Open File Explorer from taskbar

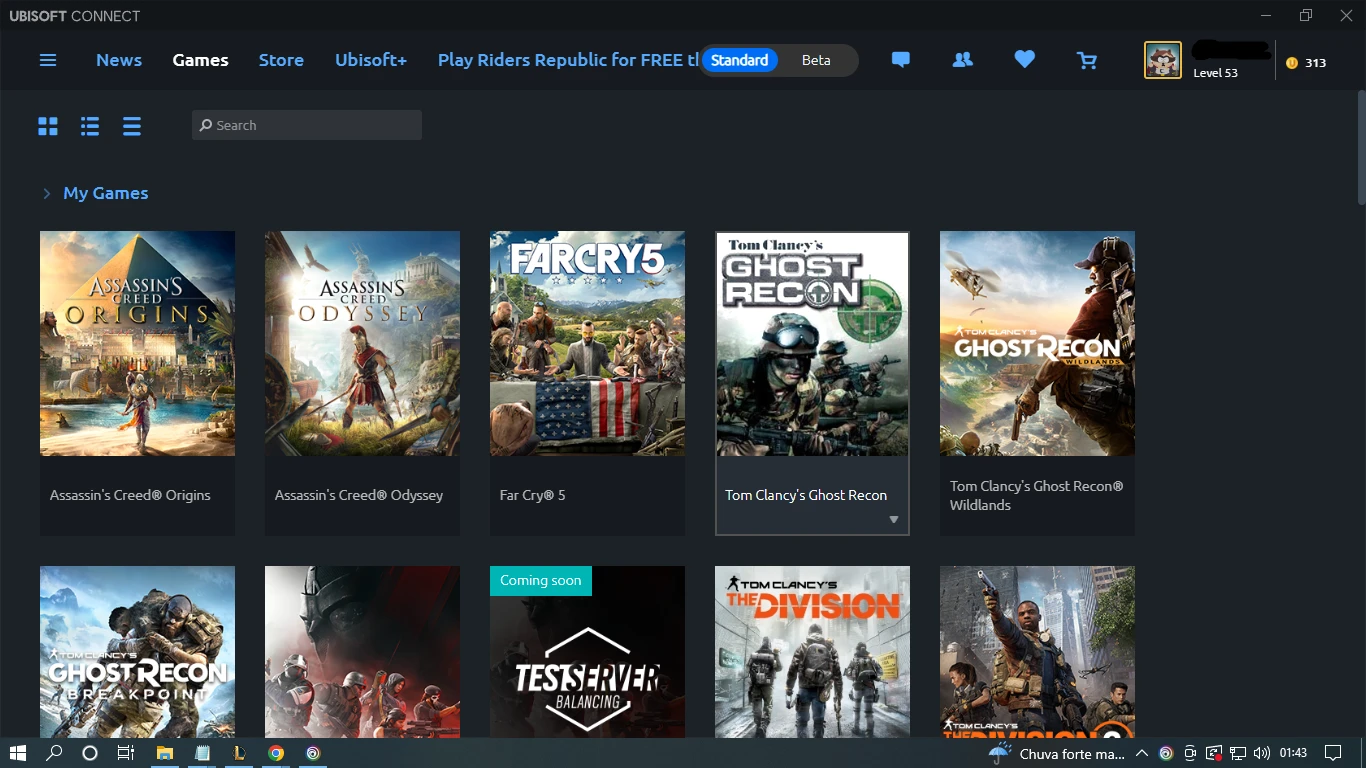click(165, 753)
